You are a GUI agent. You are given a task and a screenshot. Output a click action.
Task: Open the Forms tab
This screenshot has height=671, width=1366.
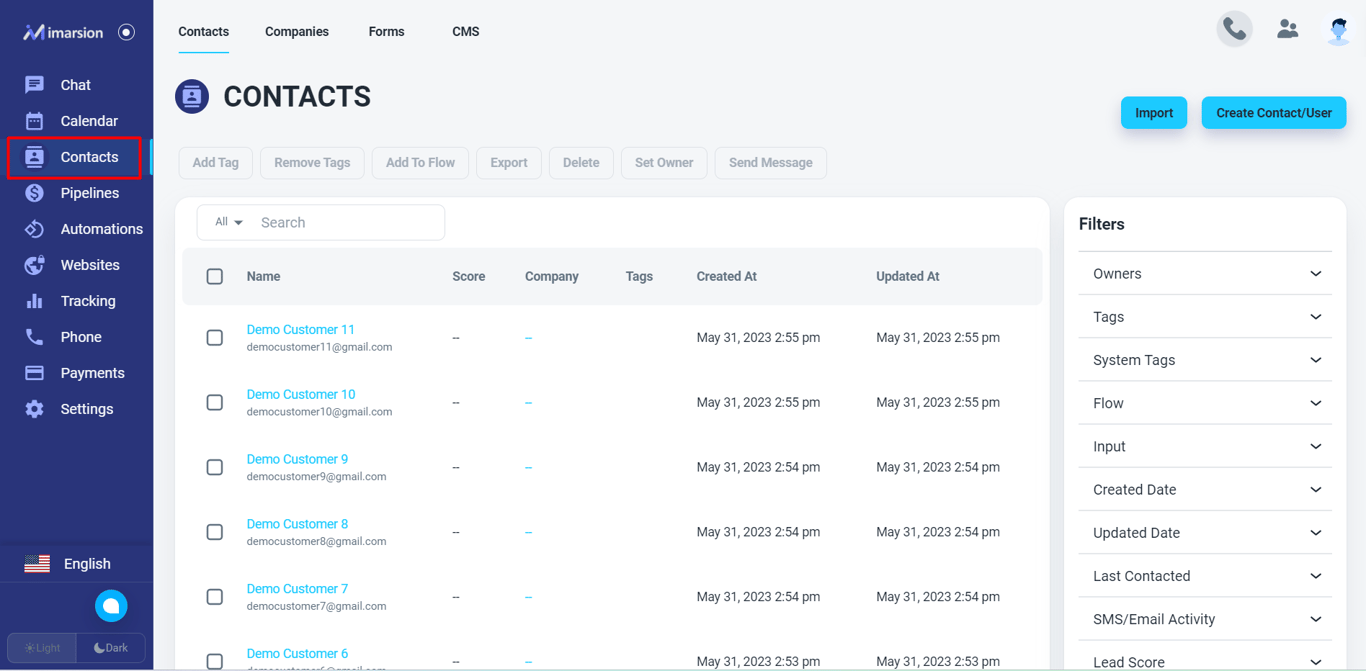[x=386, y=32]
